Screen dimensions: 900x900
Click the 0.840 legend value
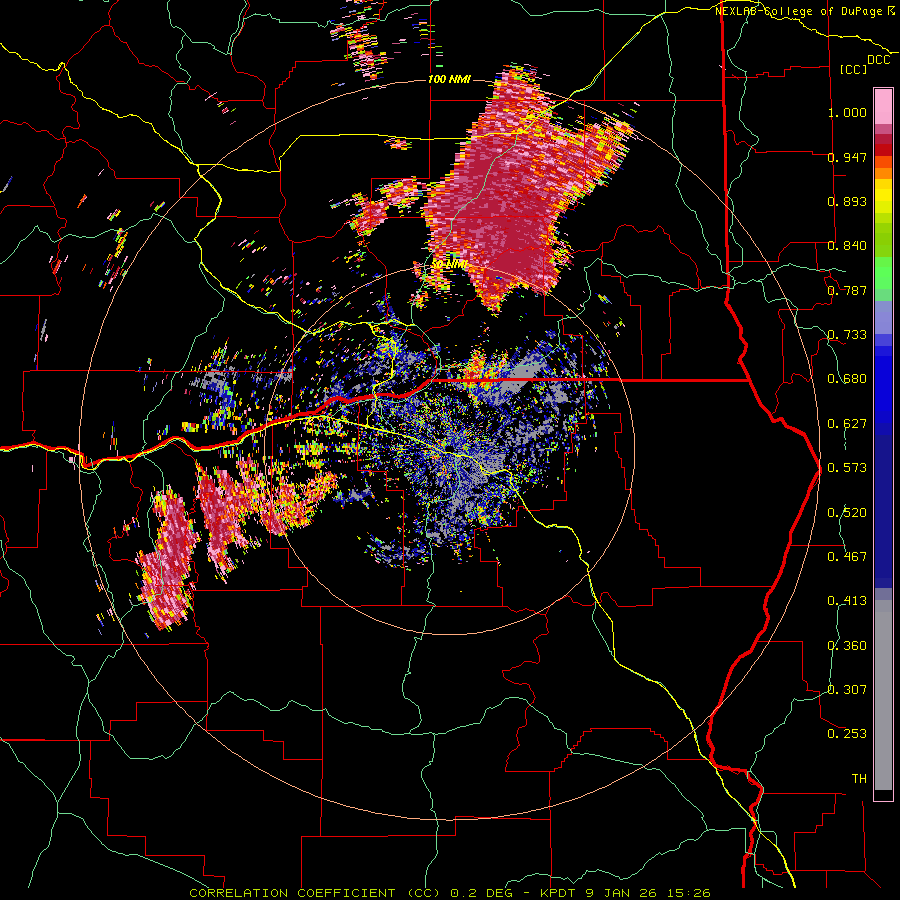point(847,246)
